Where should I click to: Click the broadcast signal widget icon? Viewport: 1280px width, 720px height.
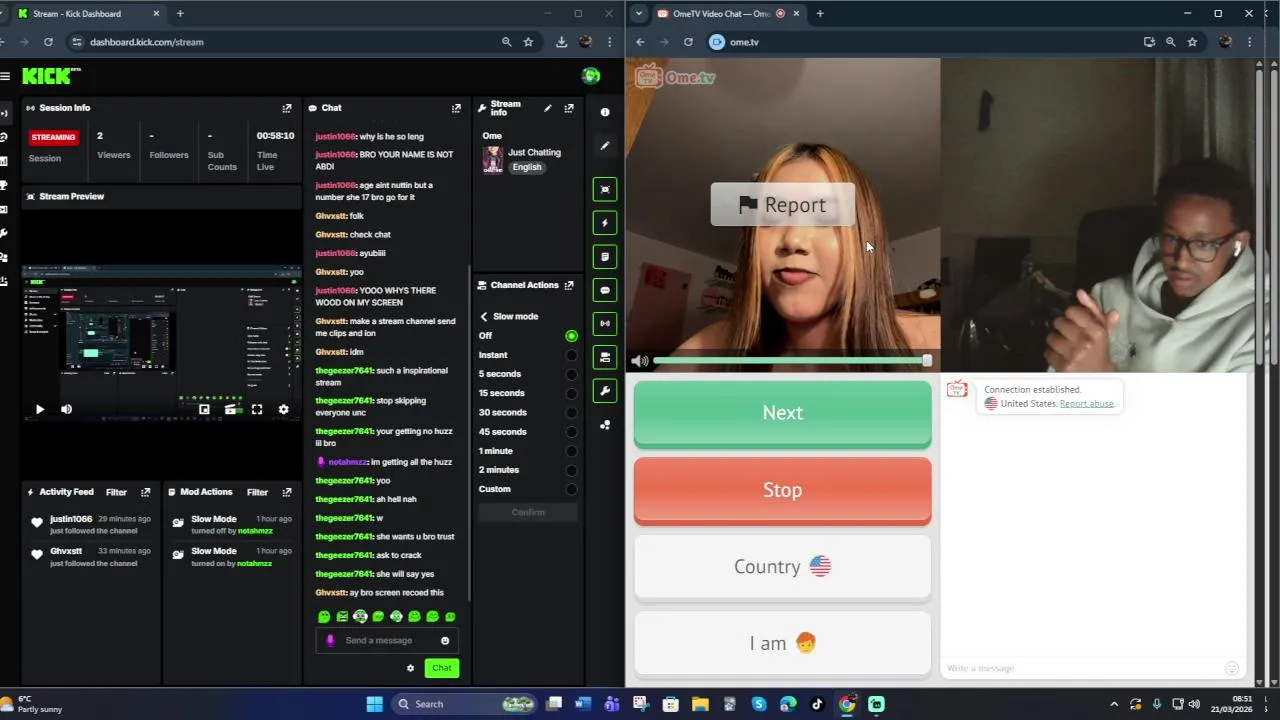coord(605,324)
